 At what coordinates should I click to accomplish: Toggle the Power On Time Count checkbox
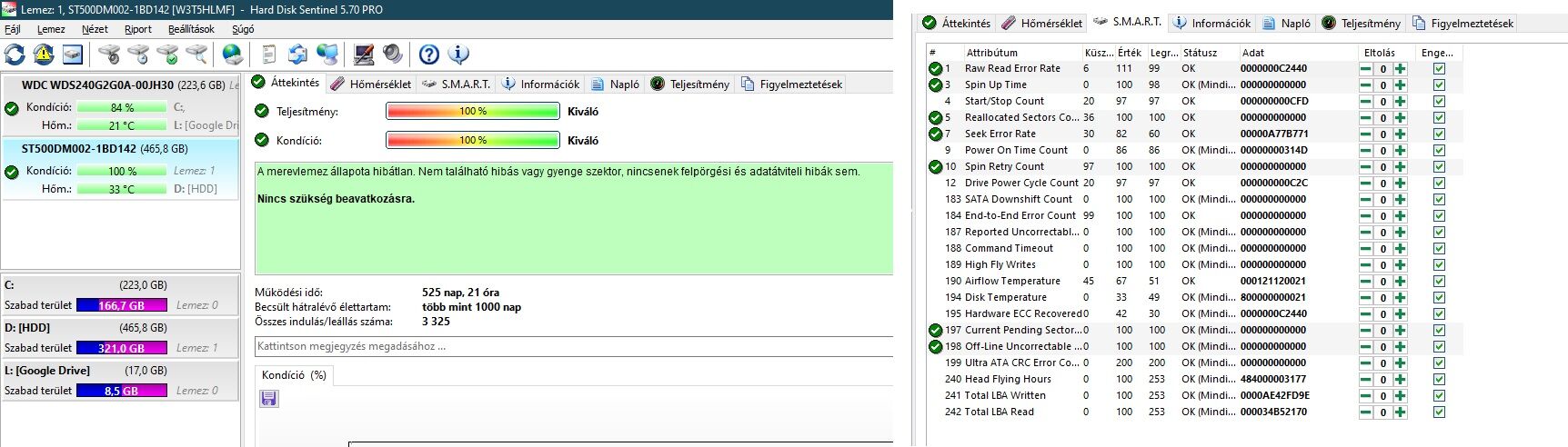(1439, 150)
